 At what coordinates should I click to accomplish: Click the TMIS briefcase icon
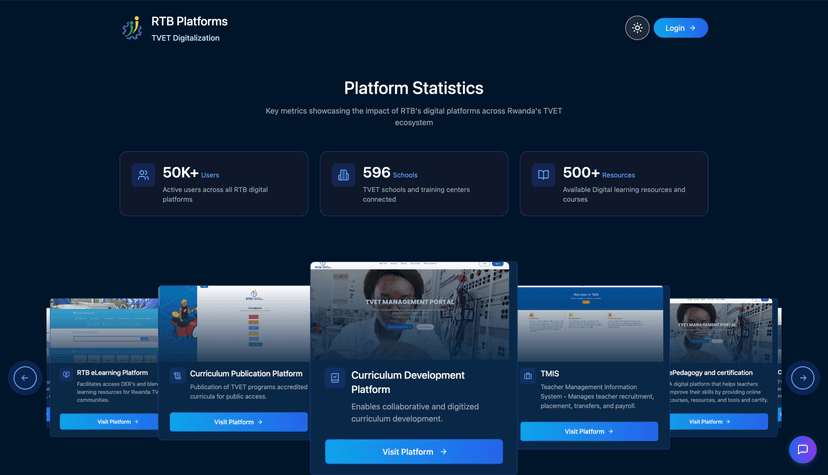click(528, 376)
